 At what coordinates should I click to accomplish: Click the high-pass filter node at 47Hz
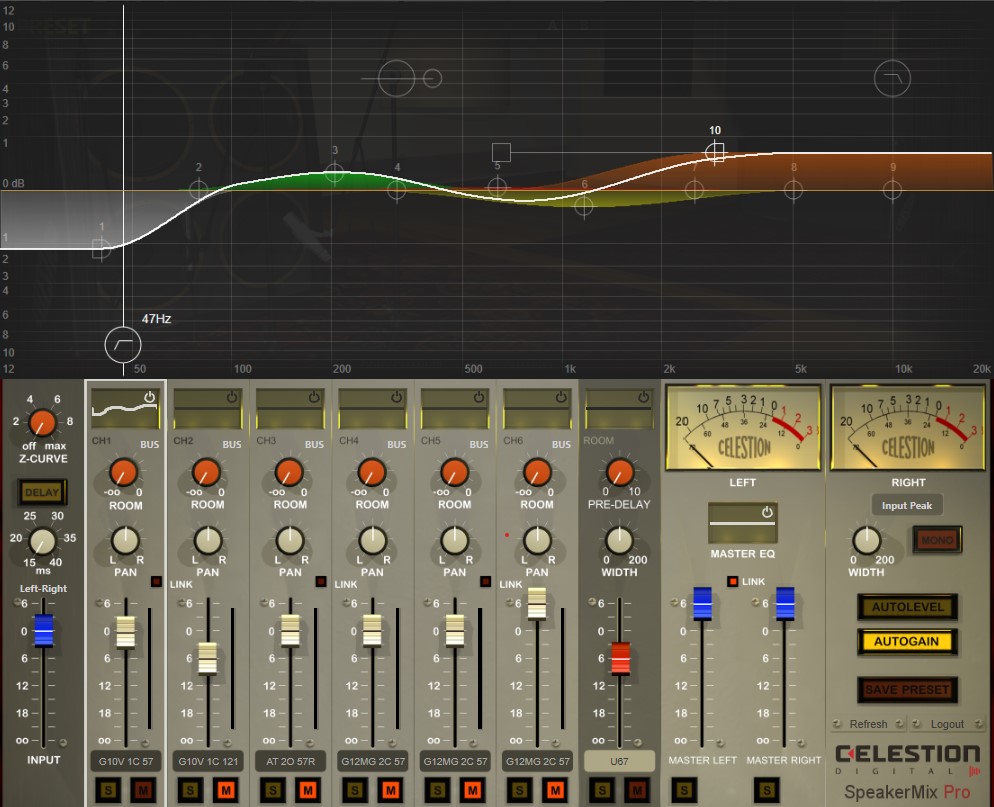123,344
